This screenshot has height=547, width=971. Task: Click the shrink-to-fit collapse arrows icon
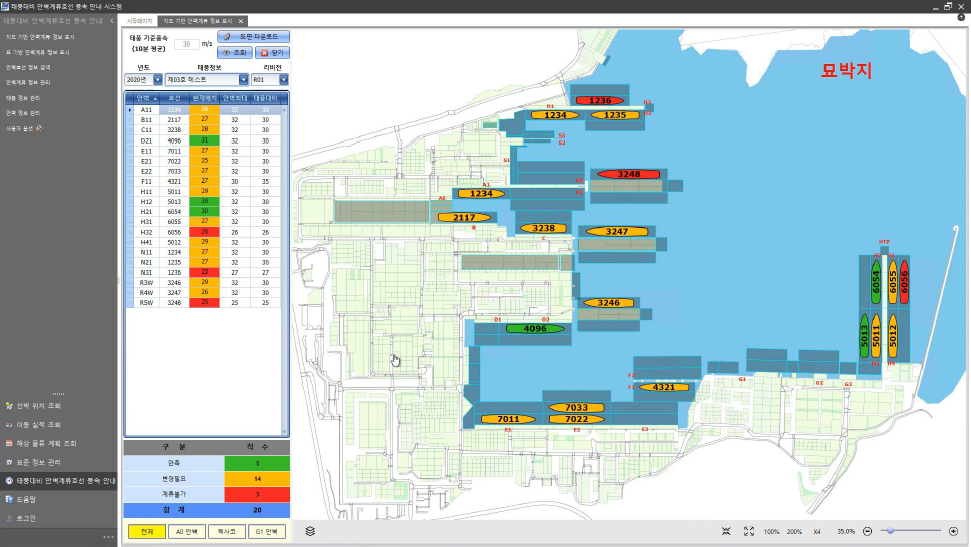click(x=726, y=531)
